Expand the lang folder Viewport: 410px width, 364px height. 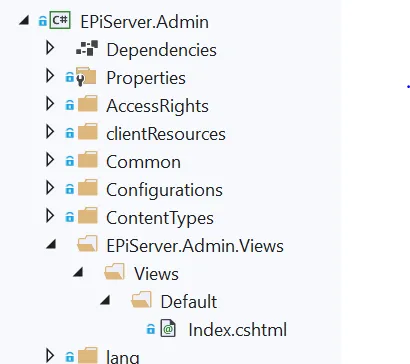pyautogui.click(x=50, y=355)
